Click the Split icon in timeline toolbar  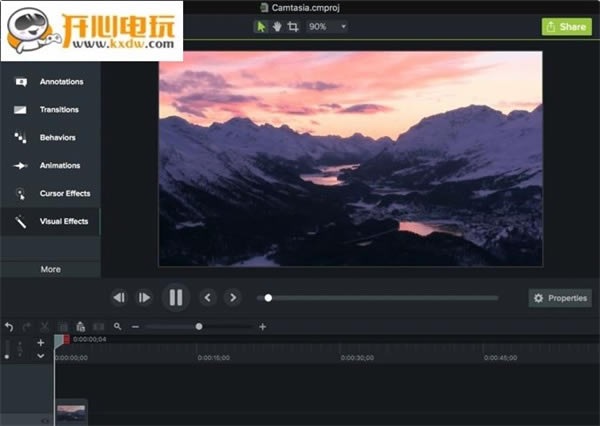[x=99, y=327]
